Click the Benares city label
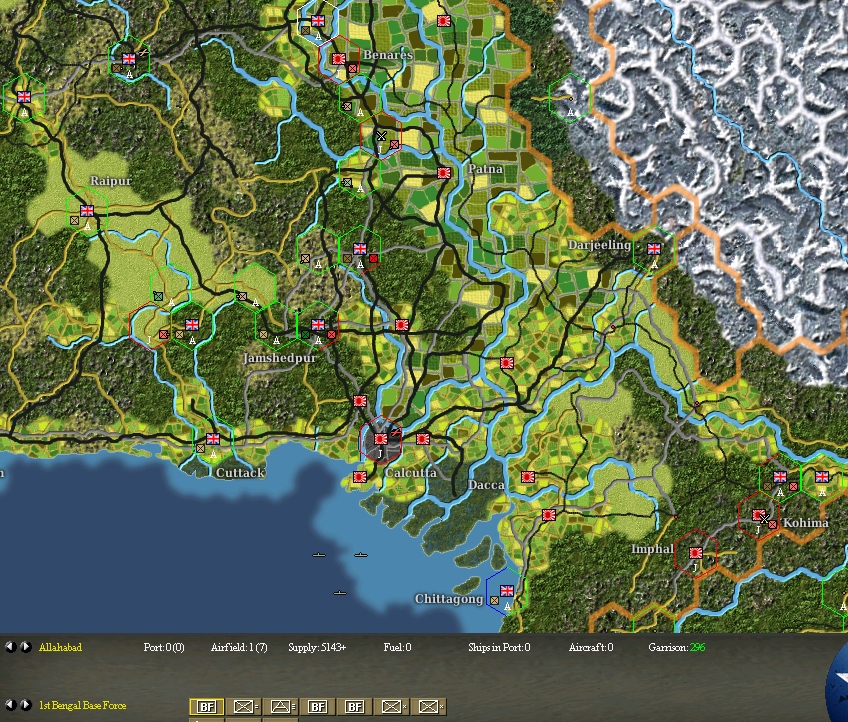This screenshot has height=722, width=848. pos(388,55)
